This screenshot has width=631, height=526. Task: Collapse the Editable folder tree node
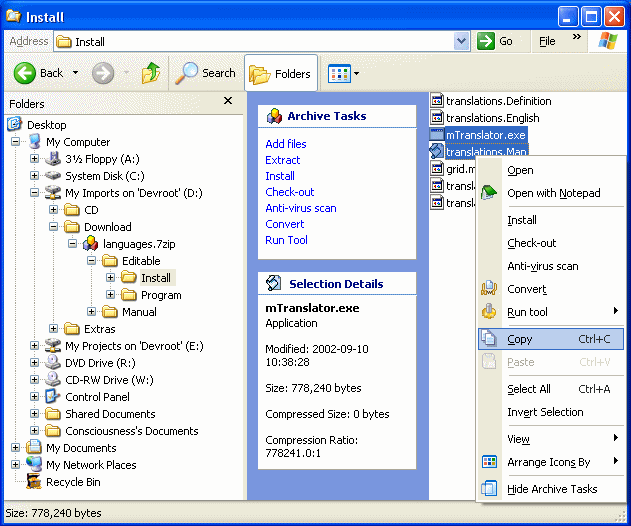click(x=91, y=261)
